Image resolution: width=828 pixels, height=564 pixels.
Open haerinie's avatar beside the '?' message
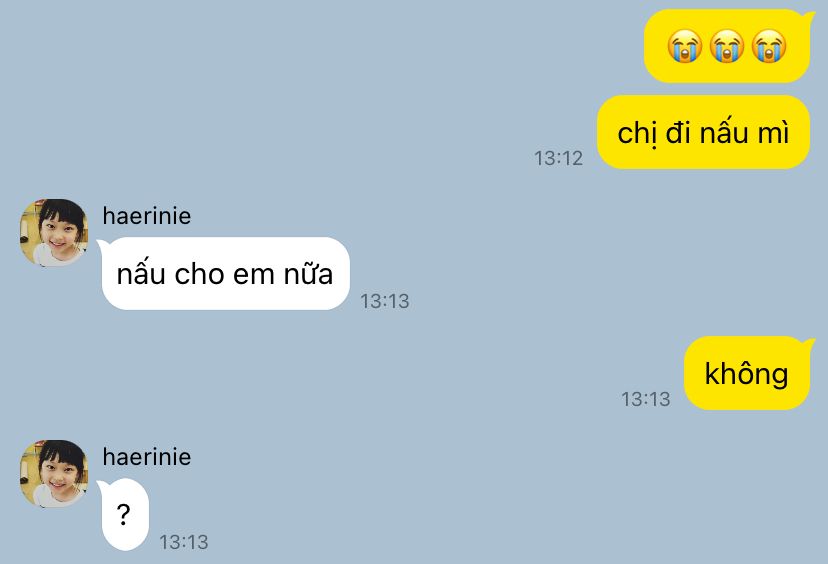point(53,474)
